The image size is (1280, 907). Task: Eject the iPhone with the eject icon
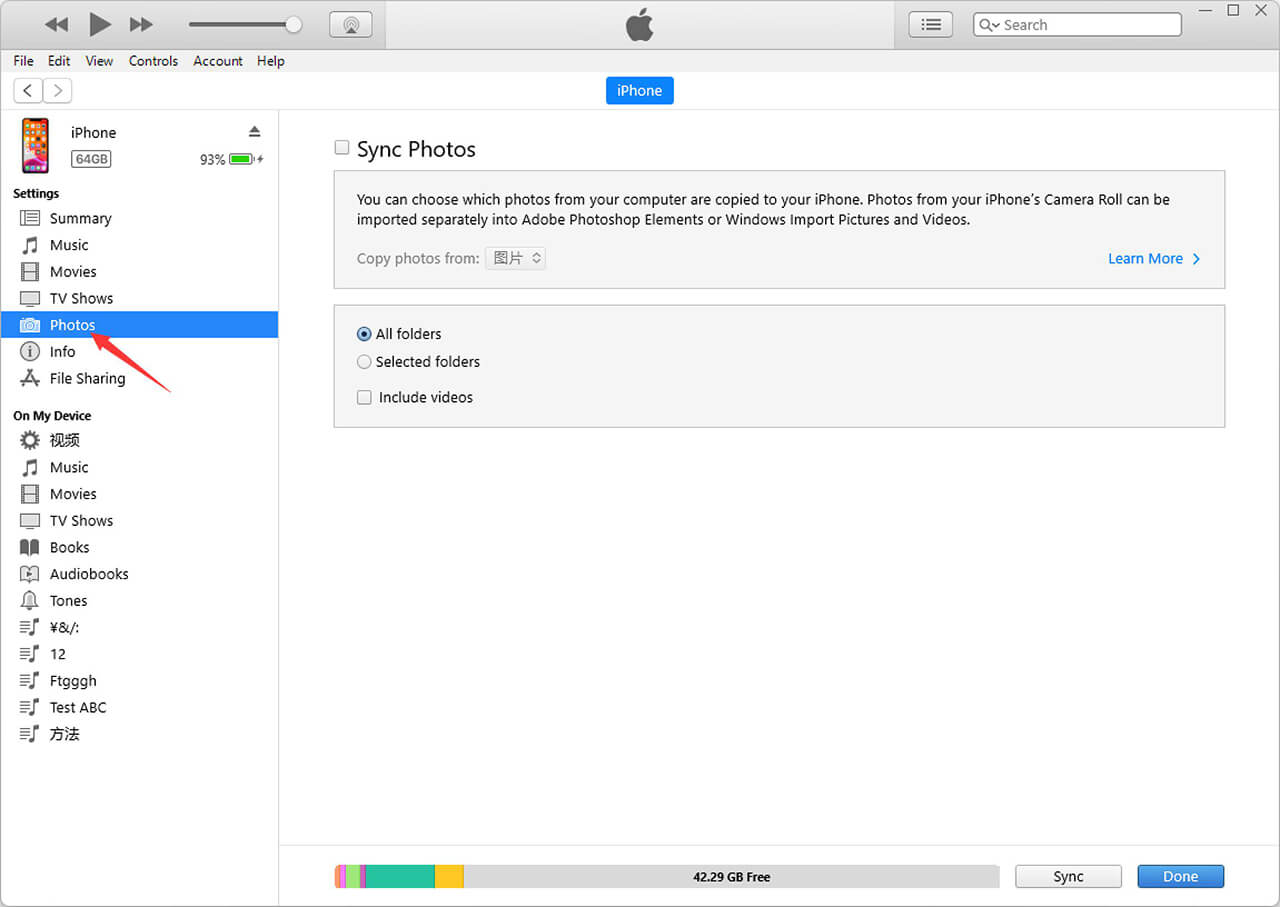[254, 132]
